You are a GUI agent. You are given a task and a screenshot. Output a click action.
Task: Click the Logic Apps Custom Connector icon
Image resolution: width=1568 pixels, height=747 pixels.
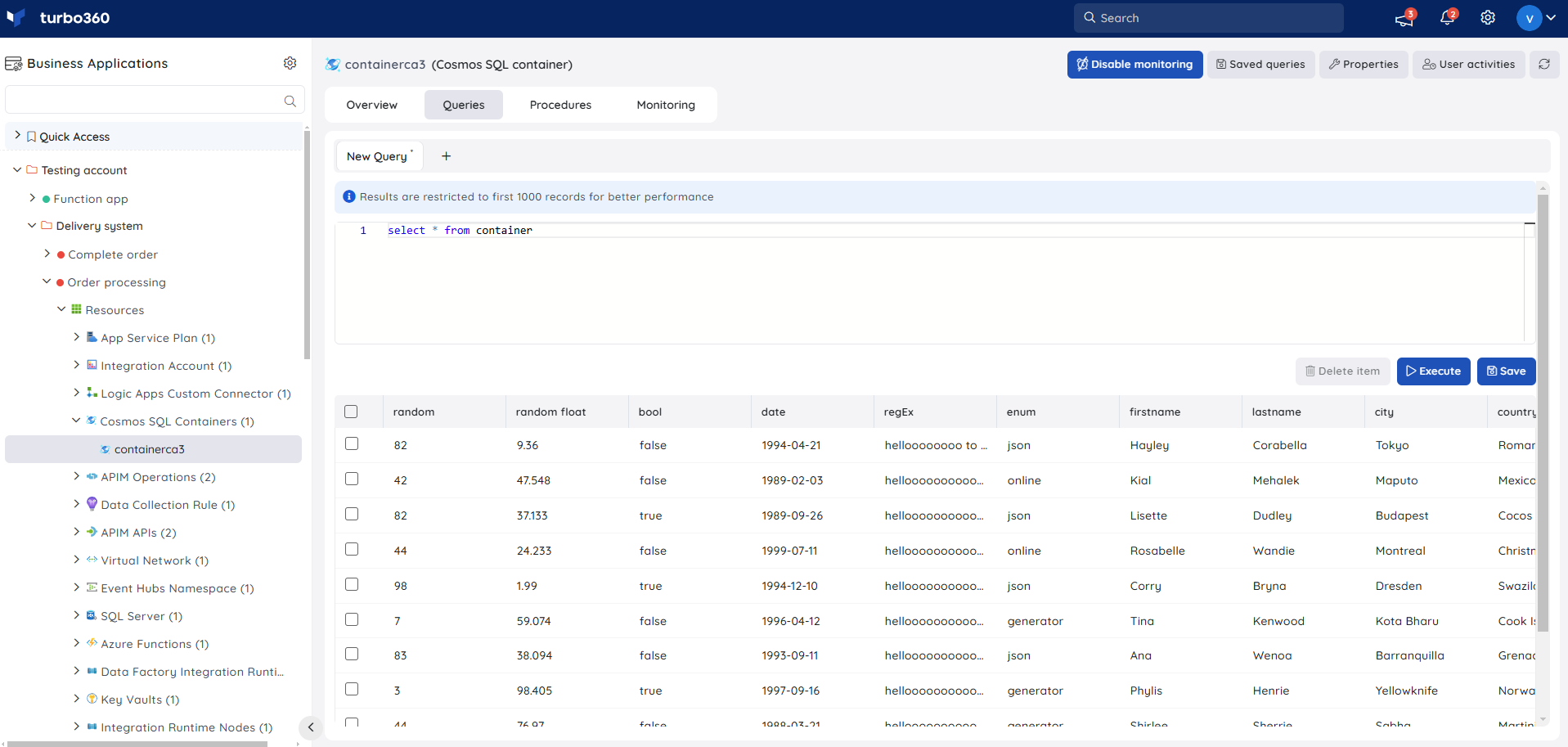coord(92,393)
